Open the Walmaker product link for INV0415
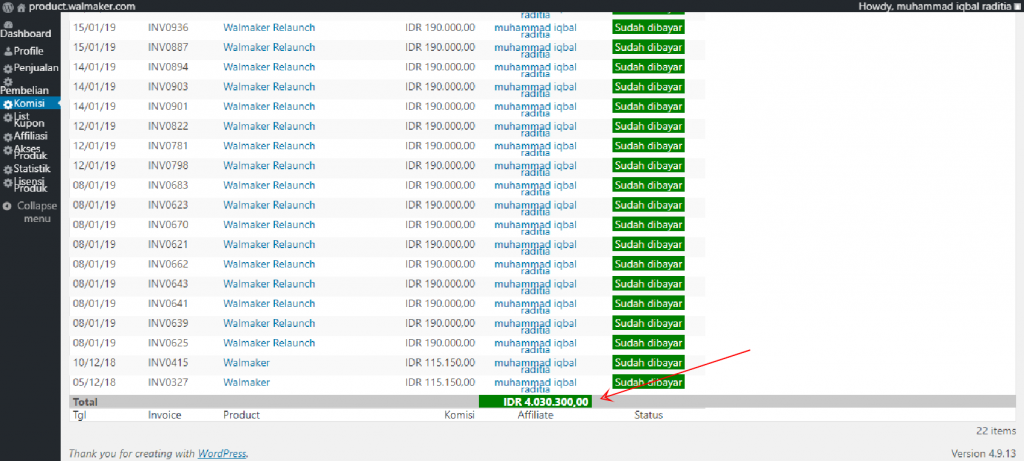Image resolution: width=1024 pixels, height=461 pixels. pyautogui.click(x=246, y=362)
